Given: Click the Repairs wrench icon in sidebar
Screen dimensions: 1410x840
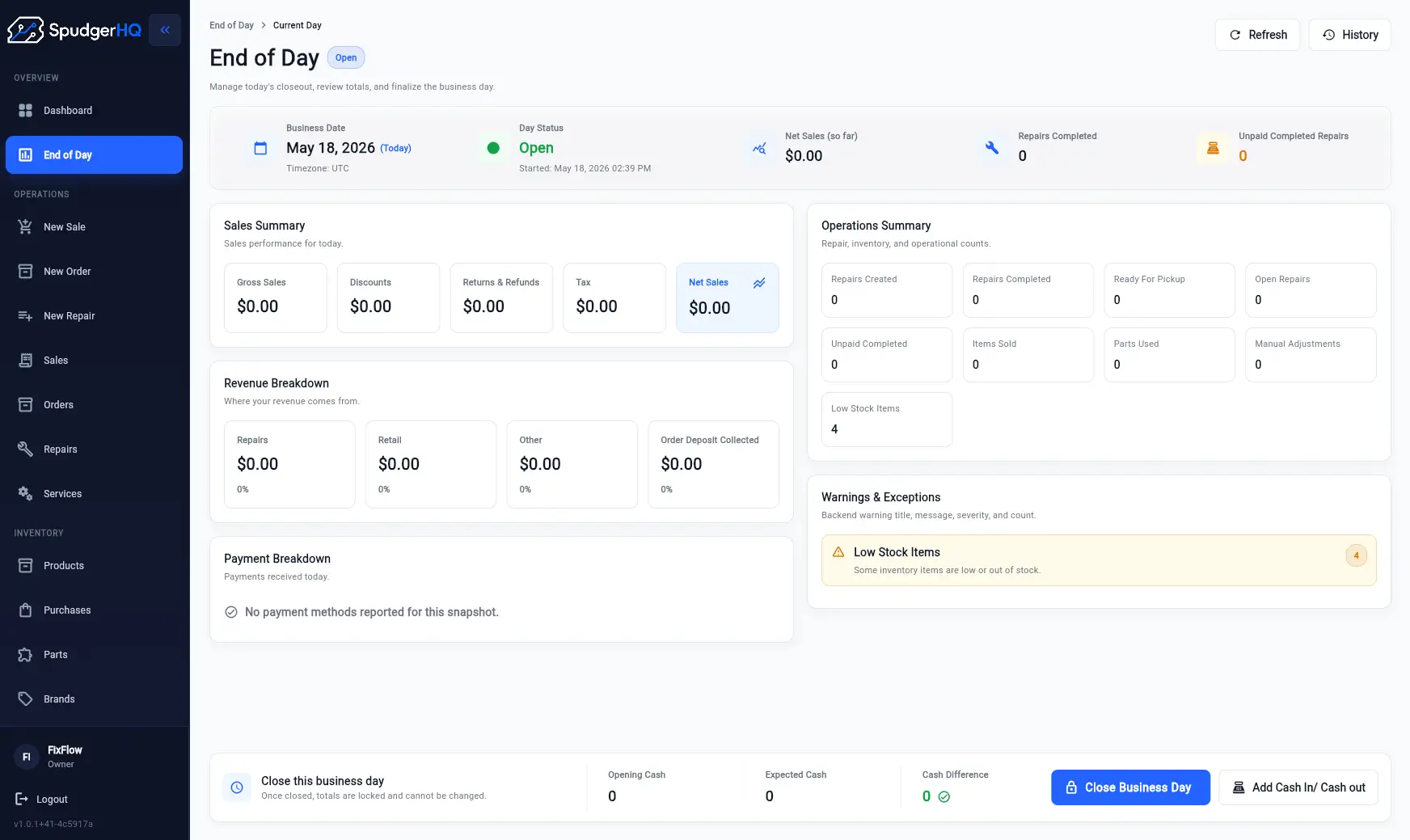Looking at the screenshot, I should 25,450.
